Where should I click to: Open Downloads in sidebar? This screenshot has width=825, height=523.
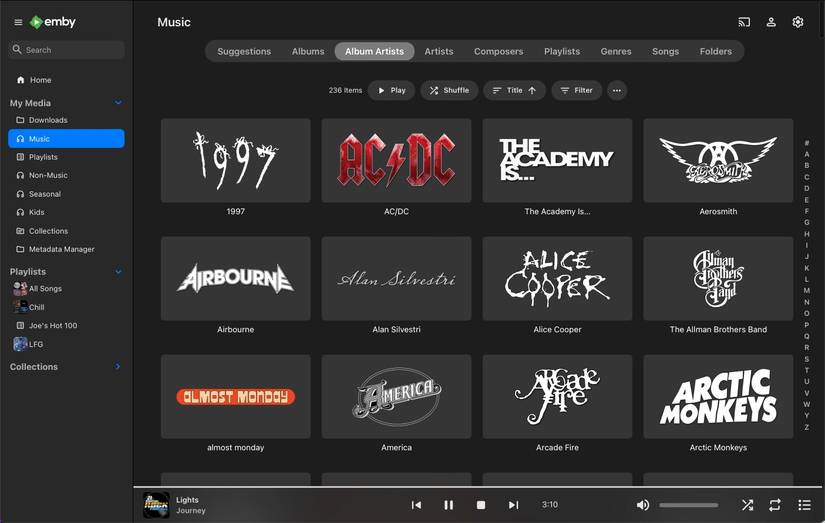[66, 120]
